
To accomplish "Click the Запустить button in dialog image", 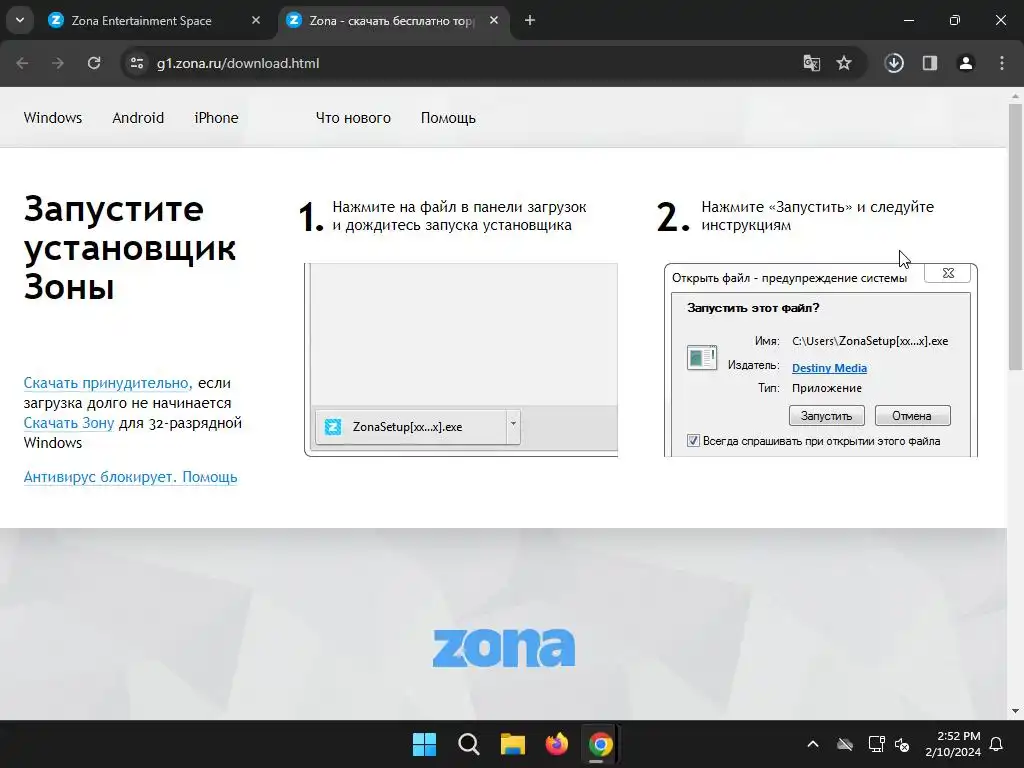I will point(826,416).
